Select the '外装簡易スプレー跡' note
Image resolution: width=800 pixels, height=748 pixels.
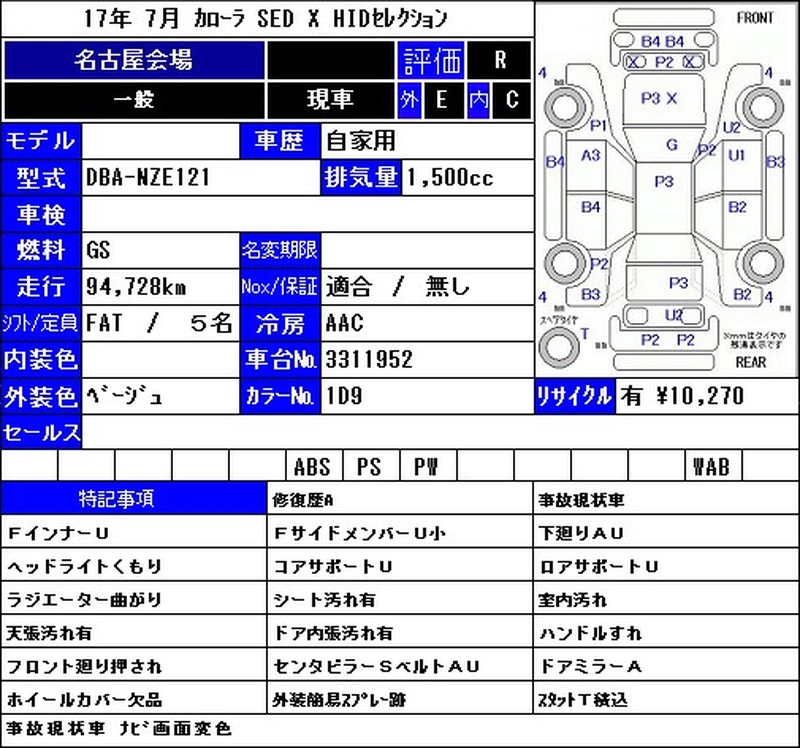[339, 699]
